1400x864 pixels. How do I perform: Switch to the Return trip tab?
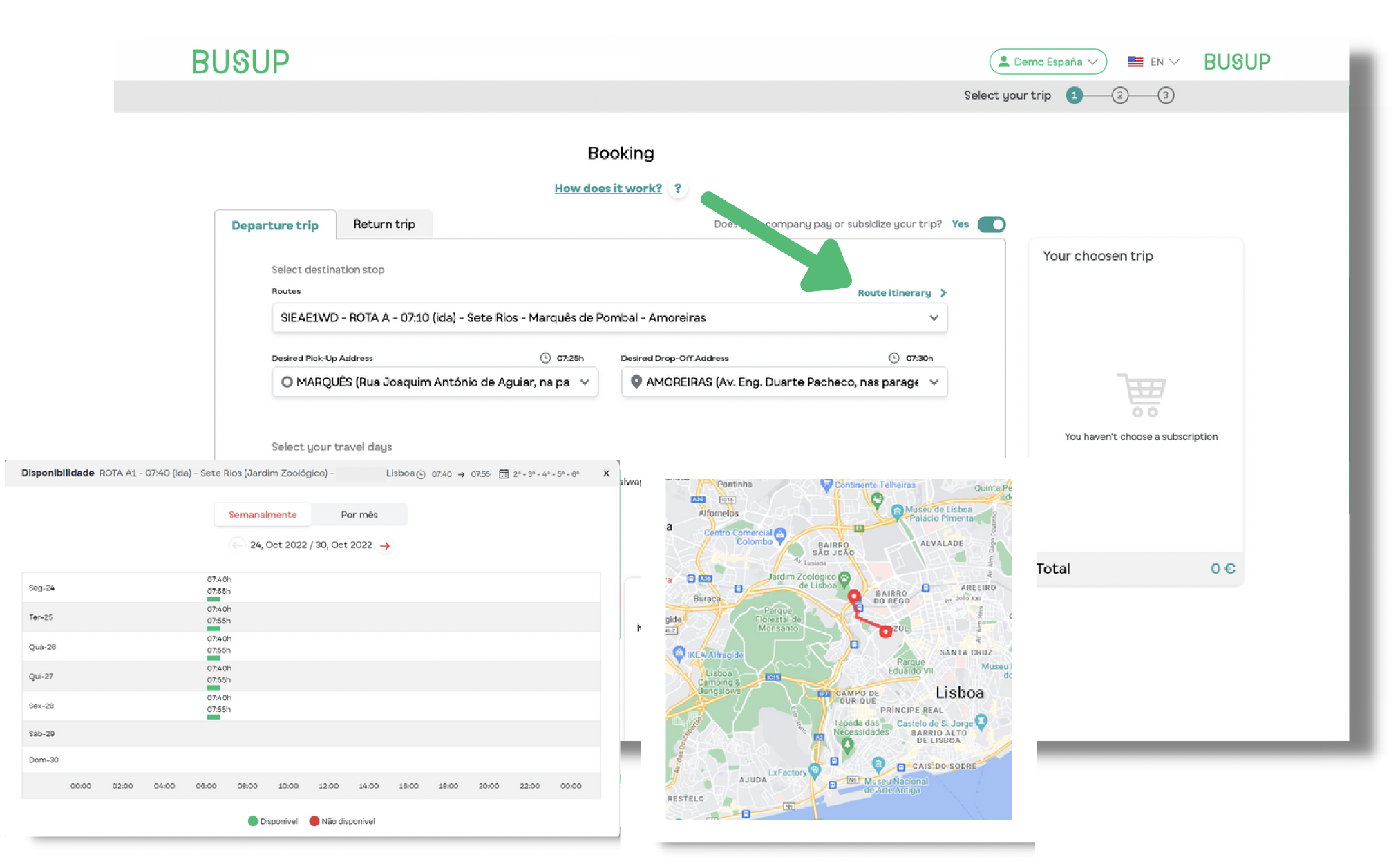click(384, 224)
